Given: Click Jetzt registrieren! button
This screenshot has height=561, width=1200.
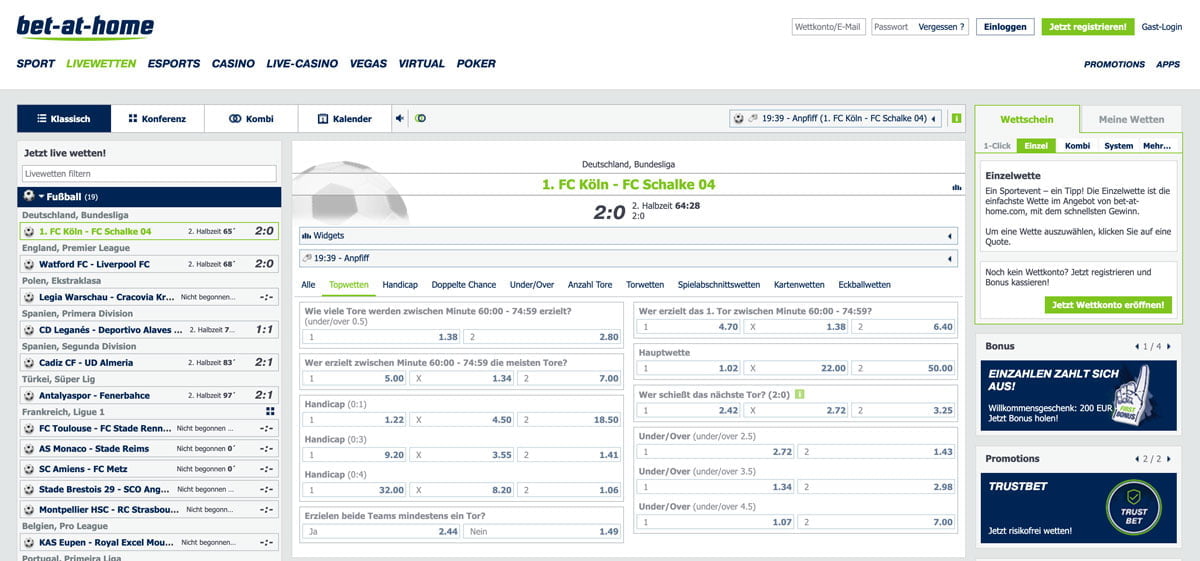Looking at the screenshot, I should [1088, 27].
